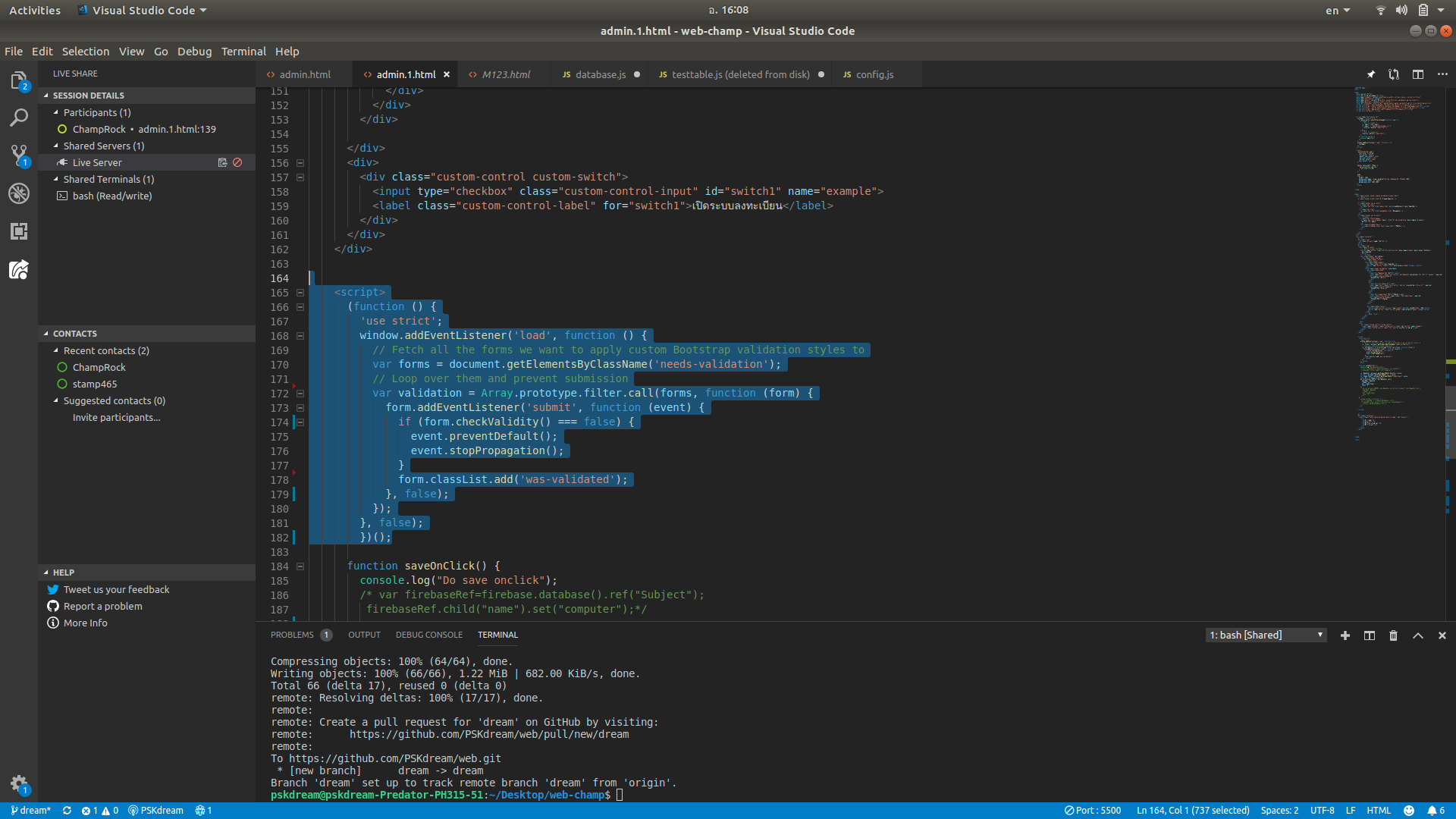1456x819 pixels.
Task: Stop sharing the Live Server
Action: click(x=237, y=162)
